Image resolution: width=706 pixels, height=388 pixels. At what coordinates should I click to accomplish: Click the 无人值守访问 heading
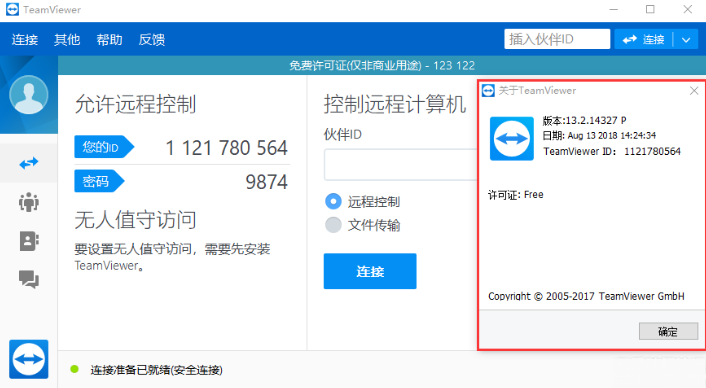click(x=136, y=220)
